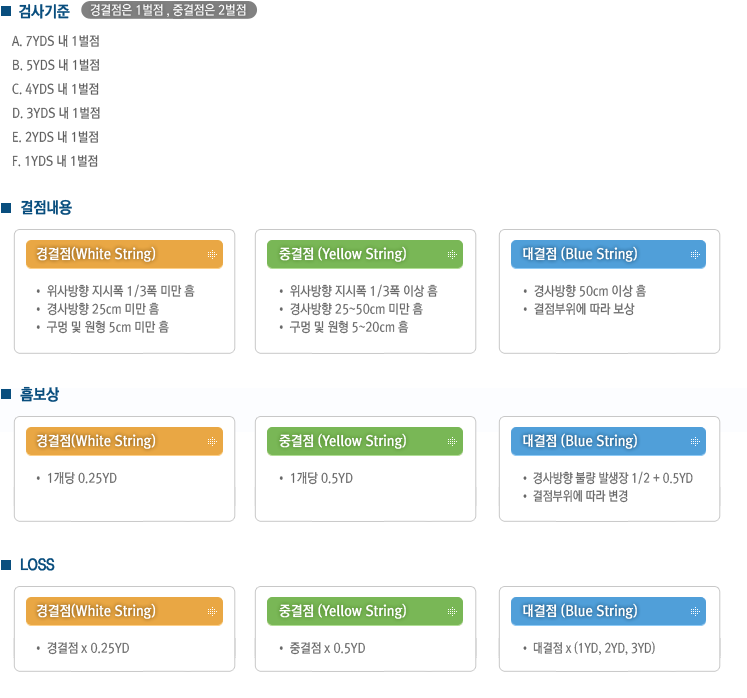747x698 pixels.
Task: Click dotted icon on blue 대결점 header under 결점내용
Action: (x=695, y=254)
